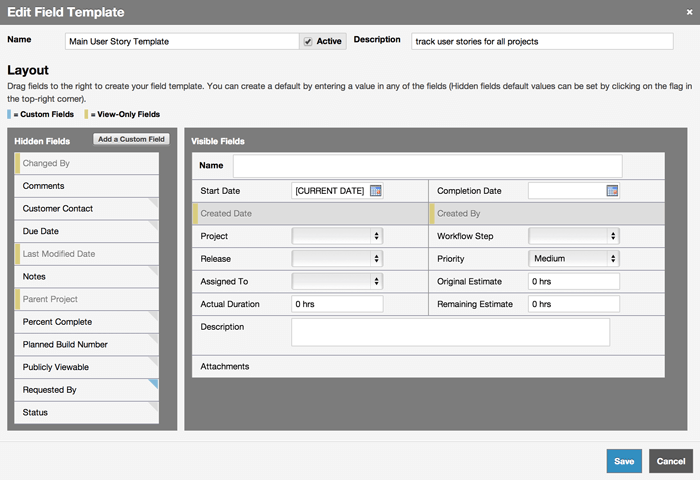Select the Notes hidden field
Image resolution: width=700 pixels, height=480 pixels.
(87, 276)
